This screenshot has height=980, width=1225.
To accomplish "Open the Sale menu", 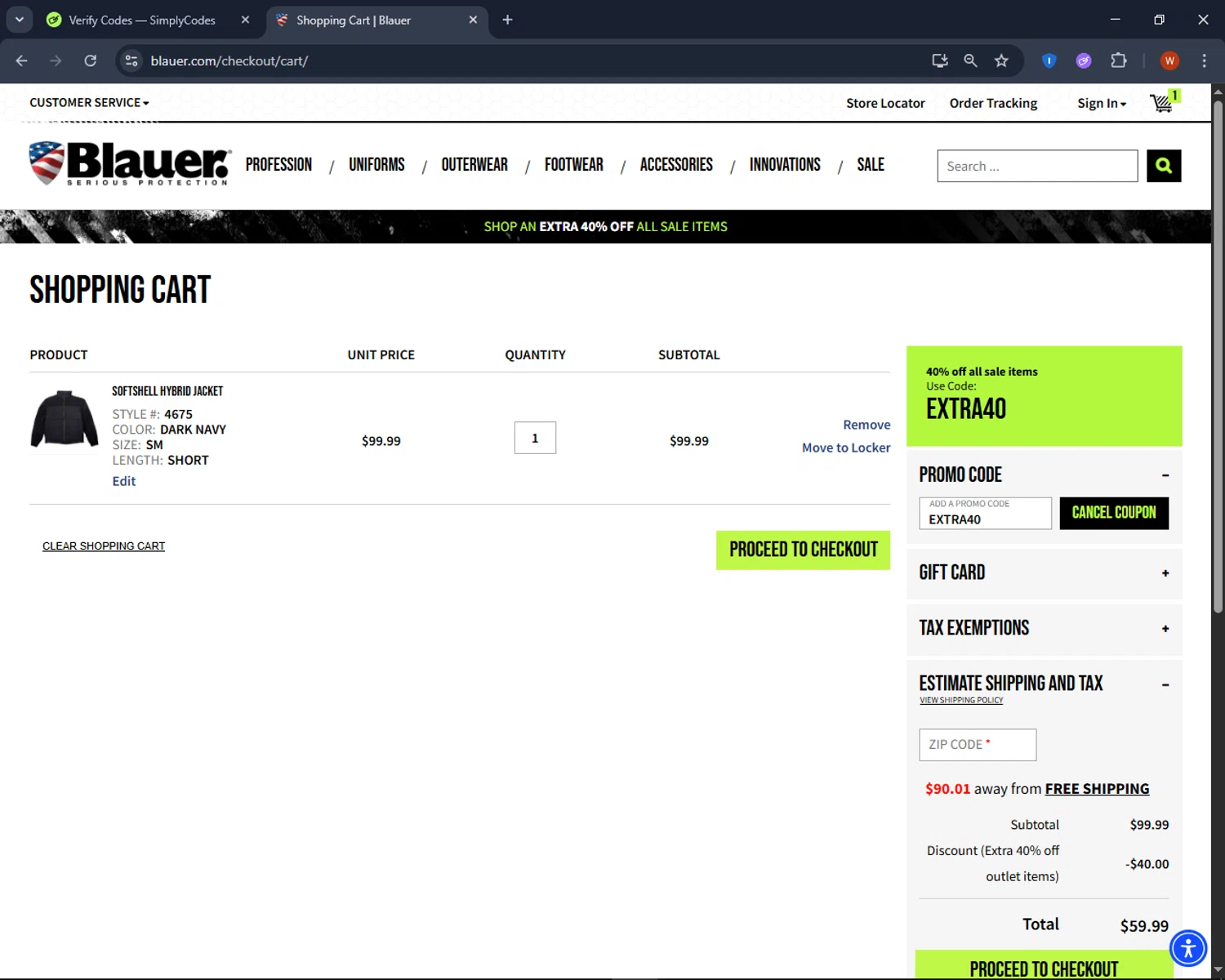I will (871, 164).
